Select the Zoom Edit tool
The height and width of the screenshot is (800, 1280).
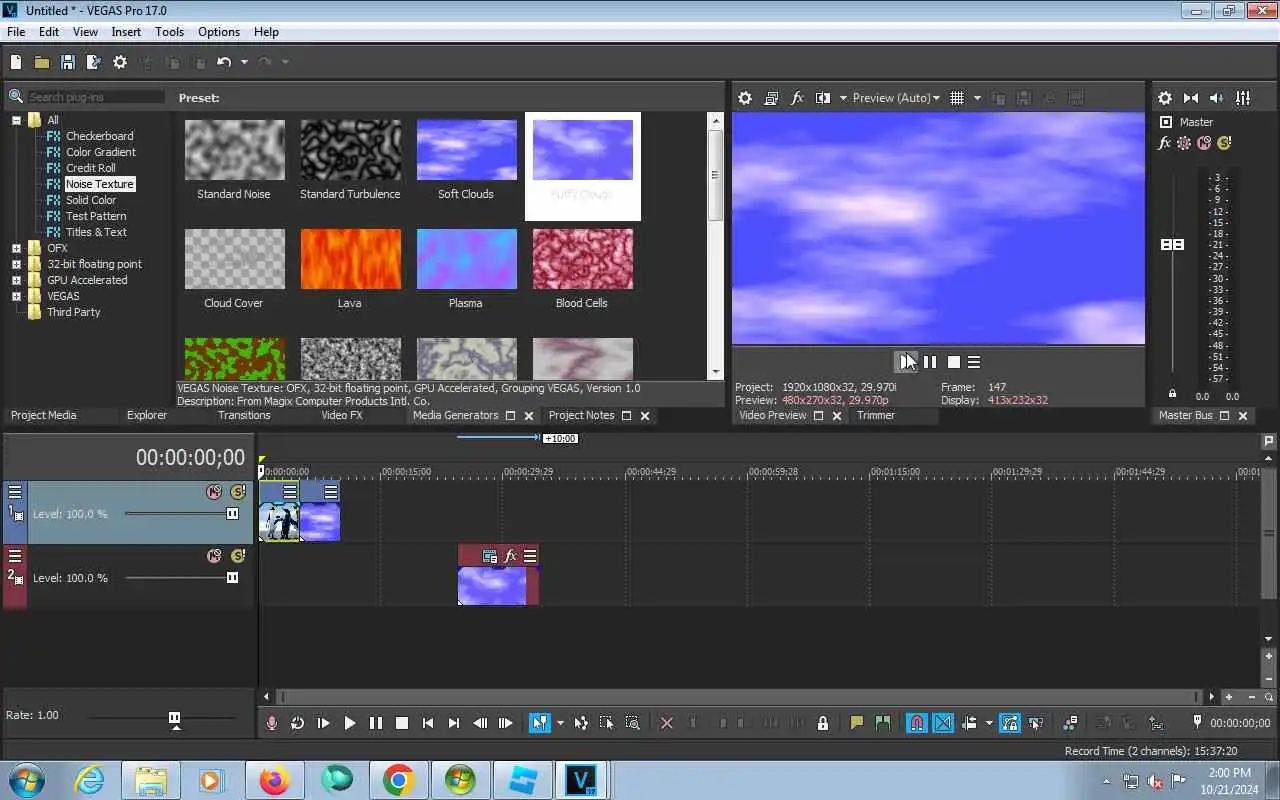(x=633, y=723)
